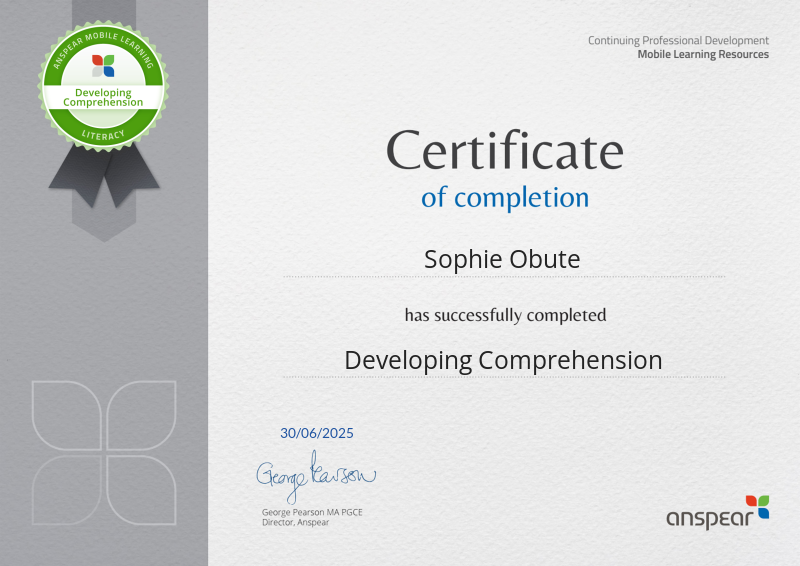The height and width of the screenshot is (566, 800).
Task: Click the George Pearson handwritten signature
Action: 315,477
